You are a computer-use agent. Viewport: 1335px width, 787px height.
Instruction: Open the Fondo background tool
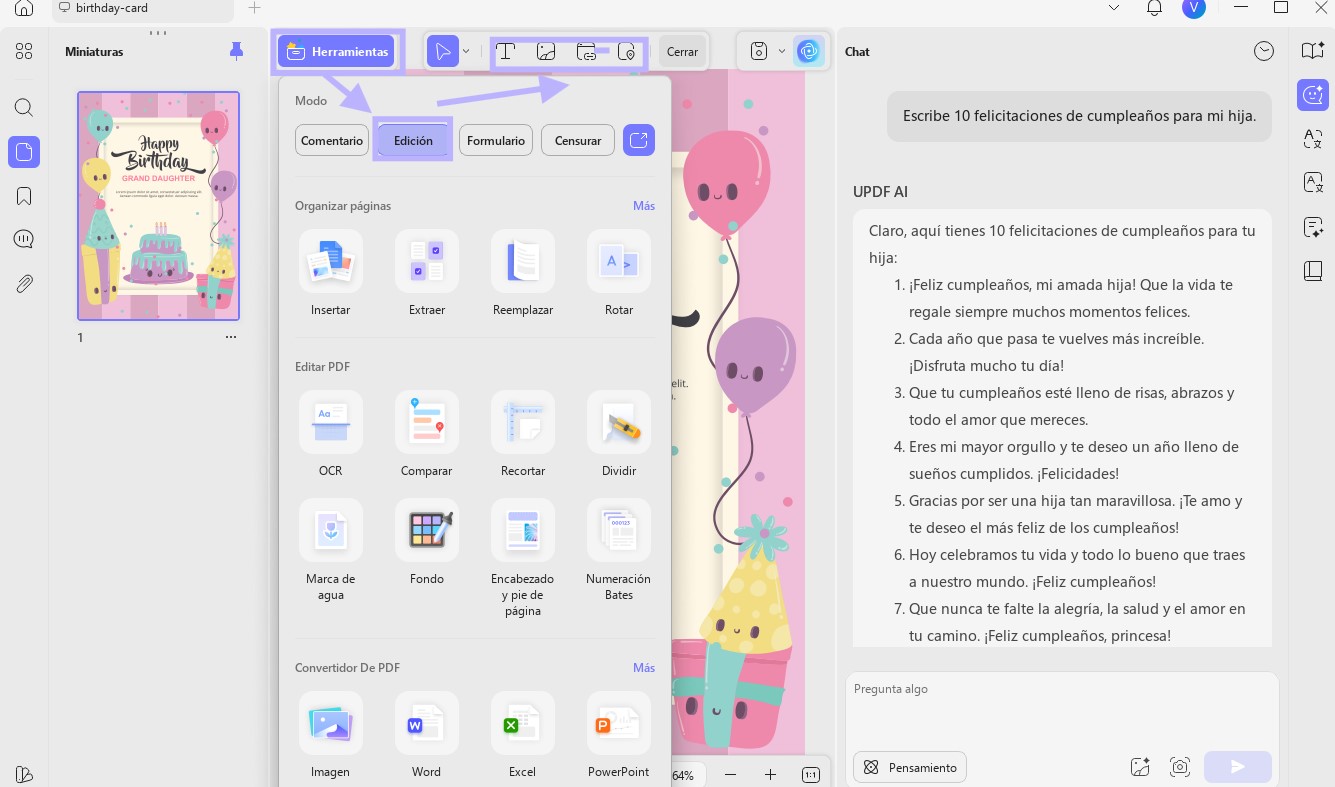427,531
